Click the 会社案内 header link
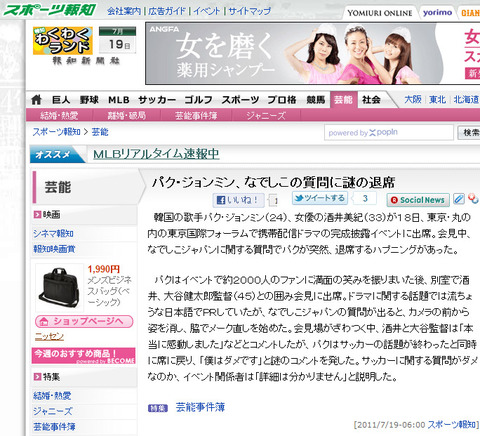The image size is (480, 436). point(124,11)
